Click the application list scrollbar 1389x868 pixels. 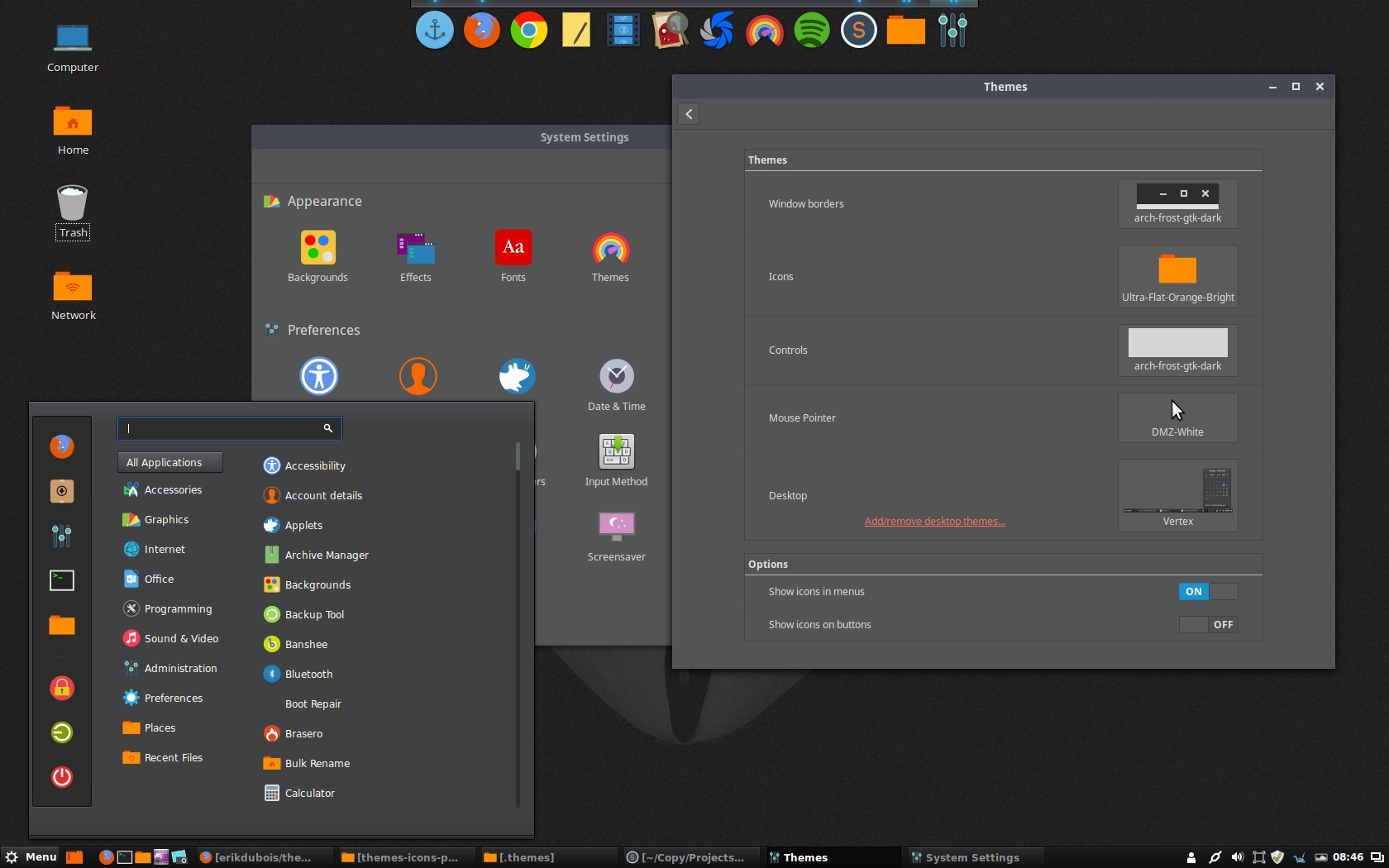coord(518,456)
